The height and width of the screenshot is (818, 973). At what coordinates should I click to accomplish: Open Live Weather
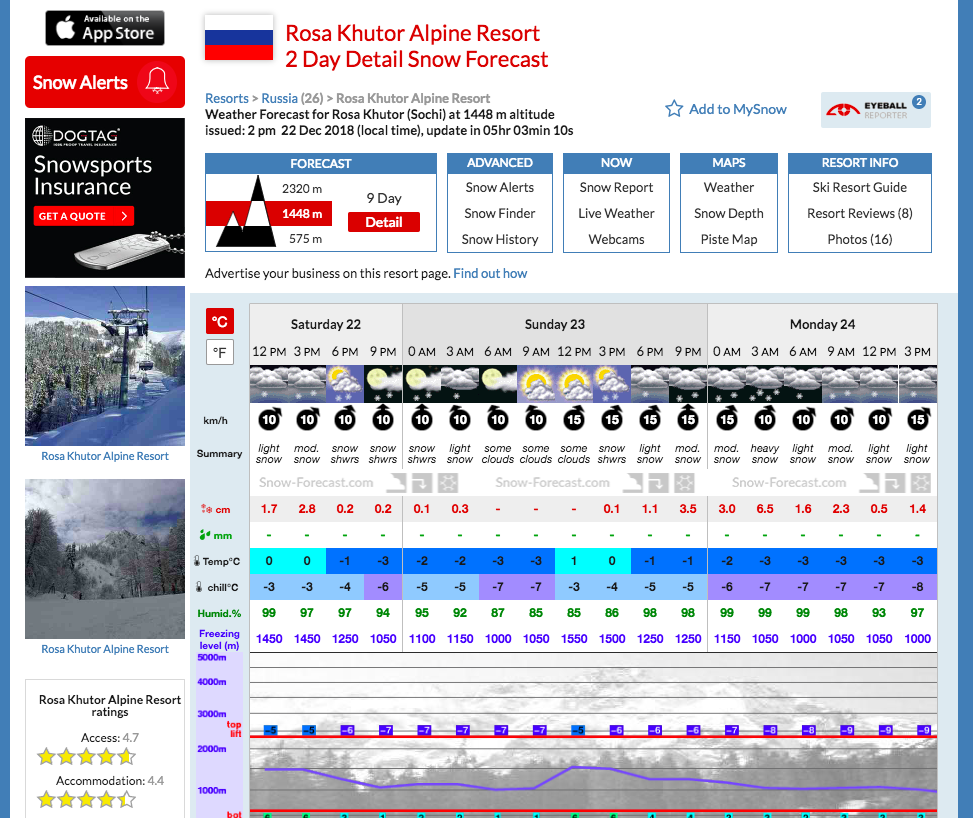(616, 213)
